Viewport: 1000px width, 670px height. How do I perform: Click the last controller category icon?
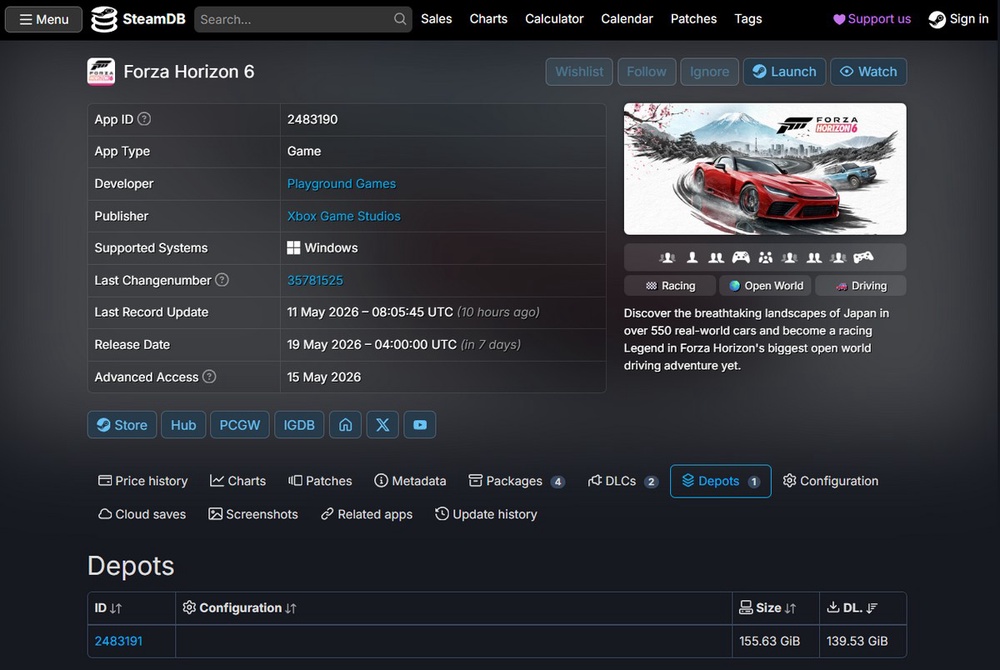[863, 258]
